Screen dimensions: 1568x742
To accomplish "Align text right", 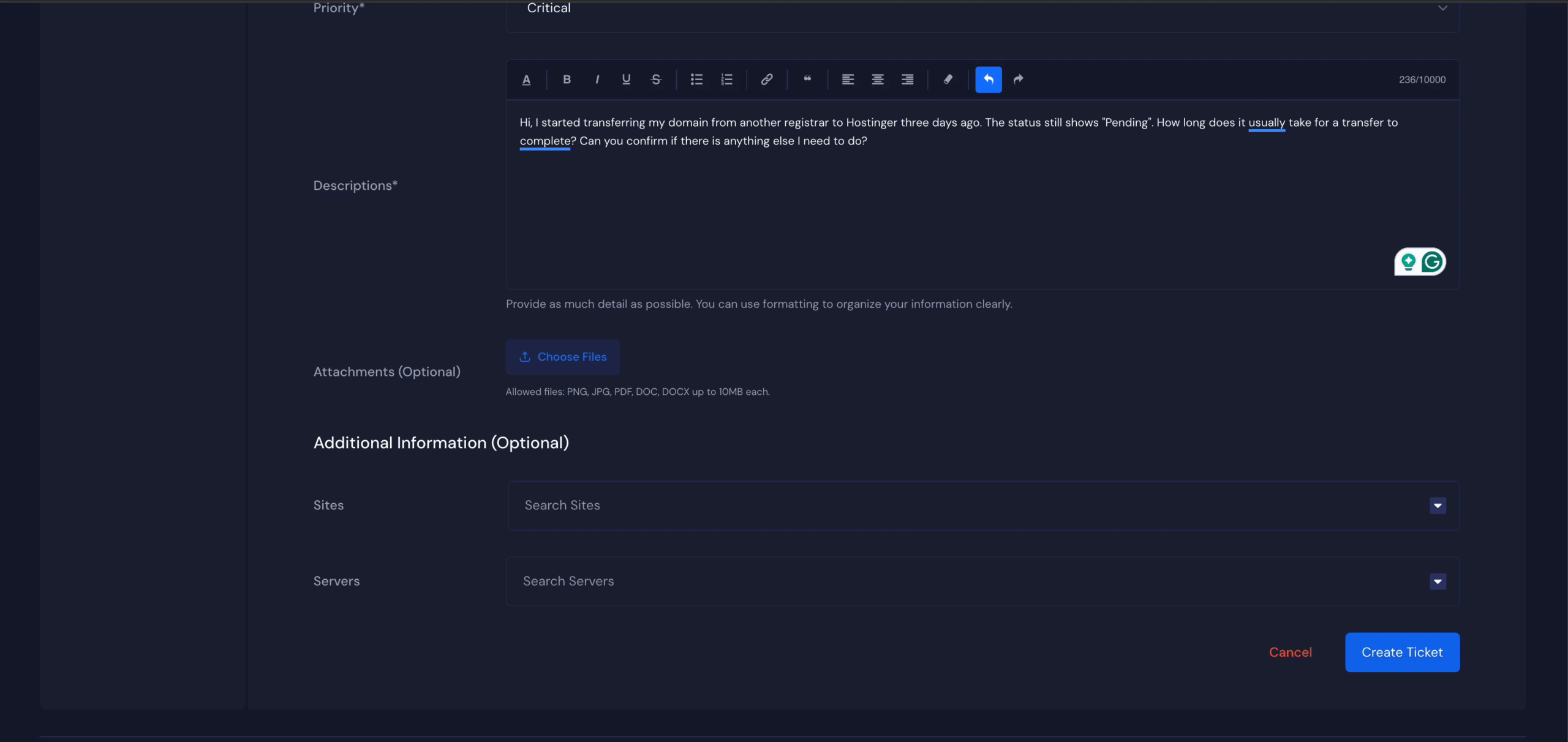I will click(x=907, y=80).
